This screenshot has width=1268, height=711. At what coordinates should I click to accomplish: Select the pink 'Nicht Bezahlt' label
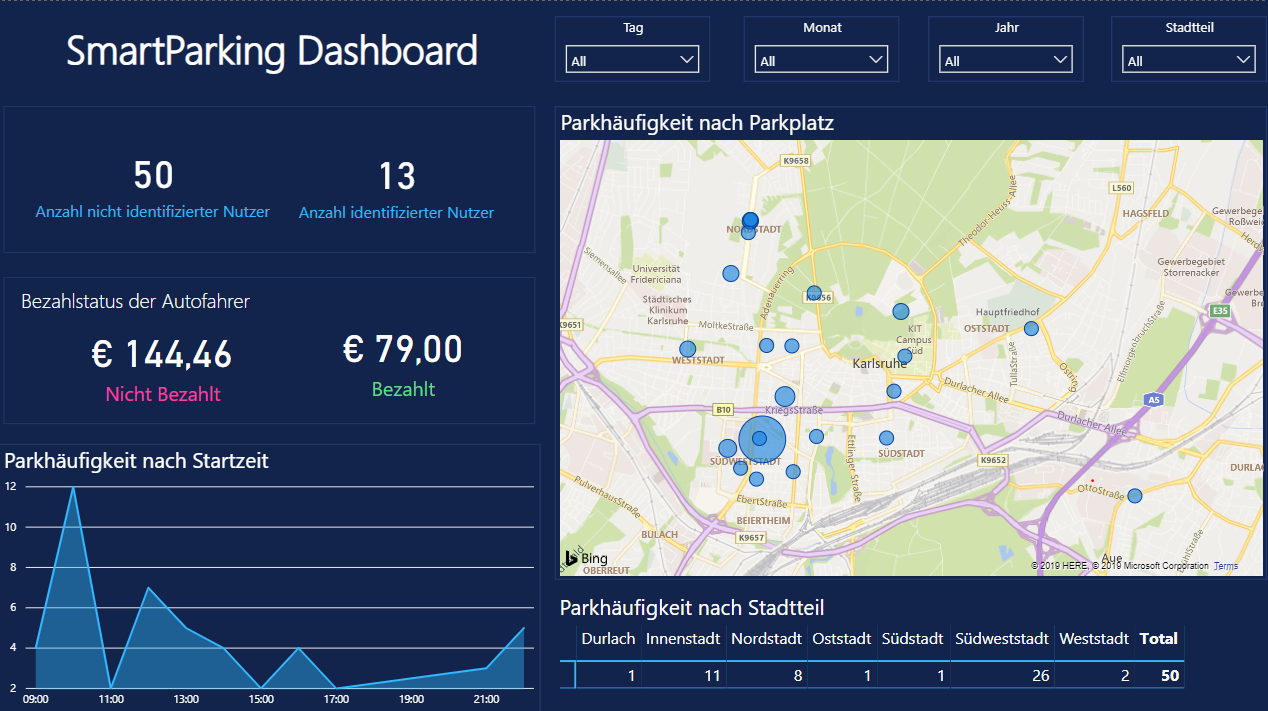click(x=163, y=394)
